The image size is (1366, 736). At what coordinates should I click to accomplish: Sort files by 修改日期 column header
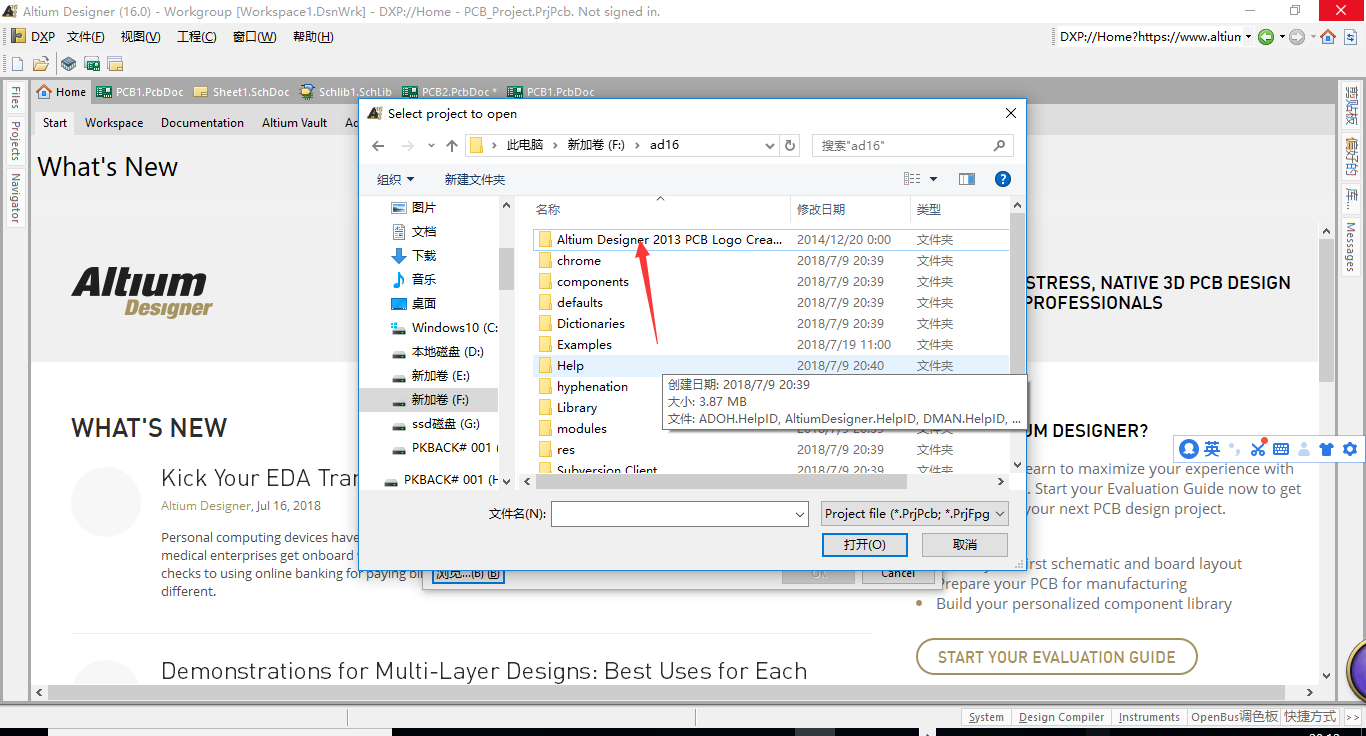(821, 210)
